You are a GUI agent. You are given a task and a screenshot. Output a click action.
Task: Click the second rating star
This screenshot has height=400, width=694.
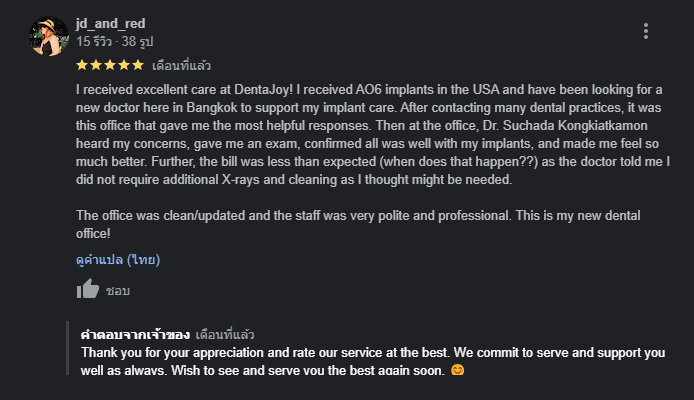(x=96, y=65)
